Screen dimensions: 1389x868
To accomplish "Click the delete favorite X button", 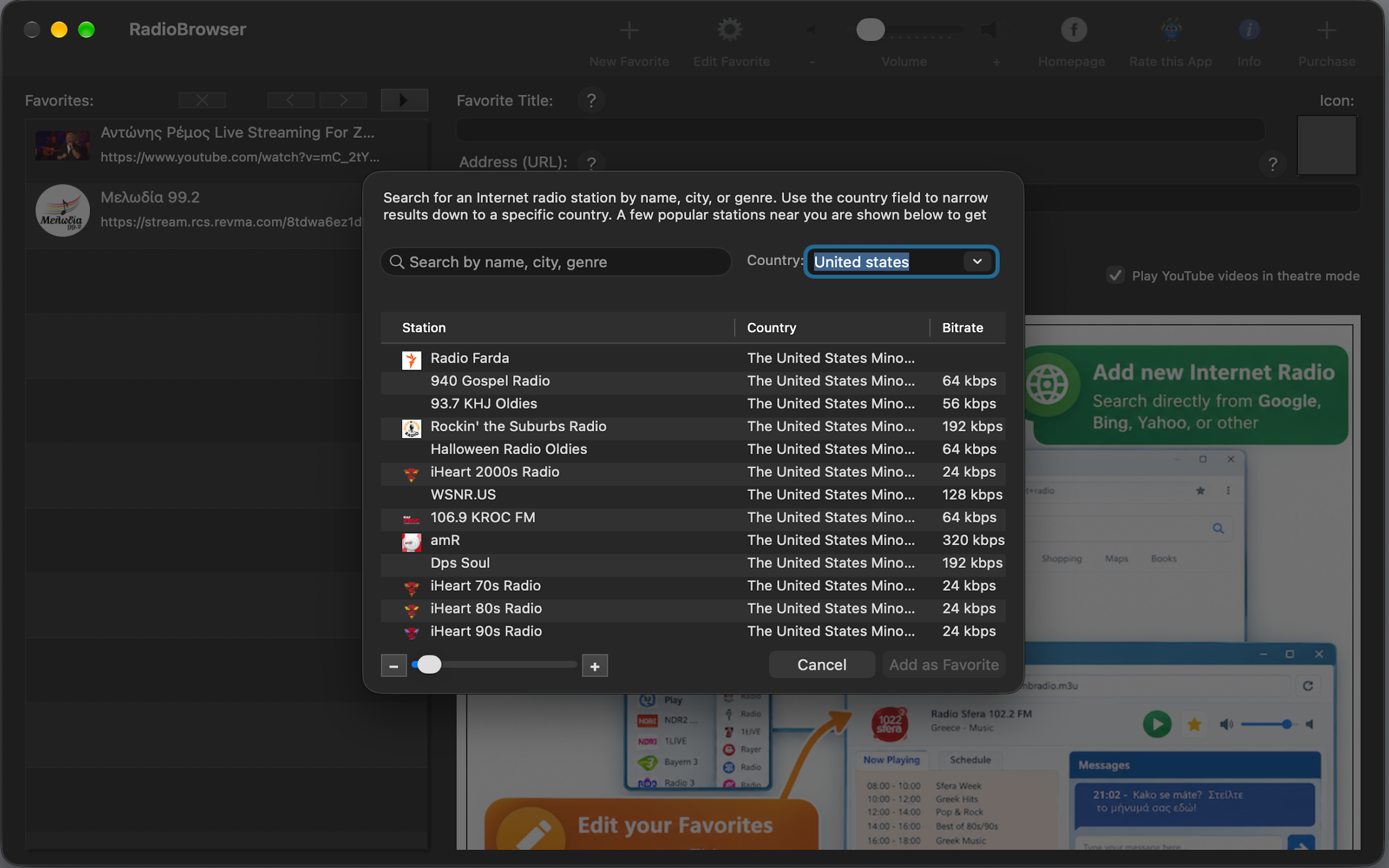I will [x=202, y=100].
